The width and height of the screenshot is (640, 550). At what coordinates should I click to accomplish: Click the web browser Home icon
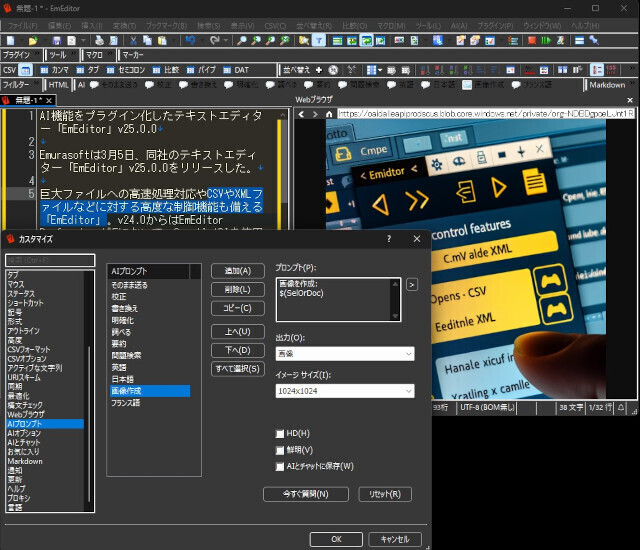pyautogui.click(x=329, y=114)
